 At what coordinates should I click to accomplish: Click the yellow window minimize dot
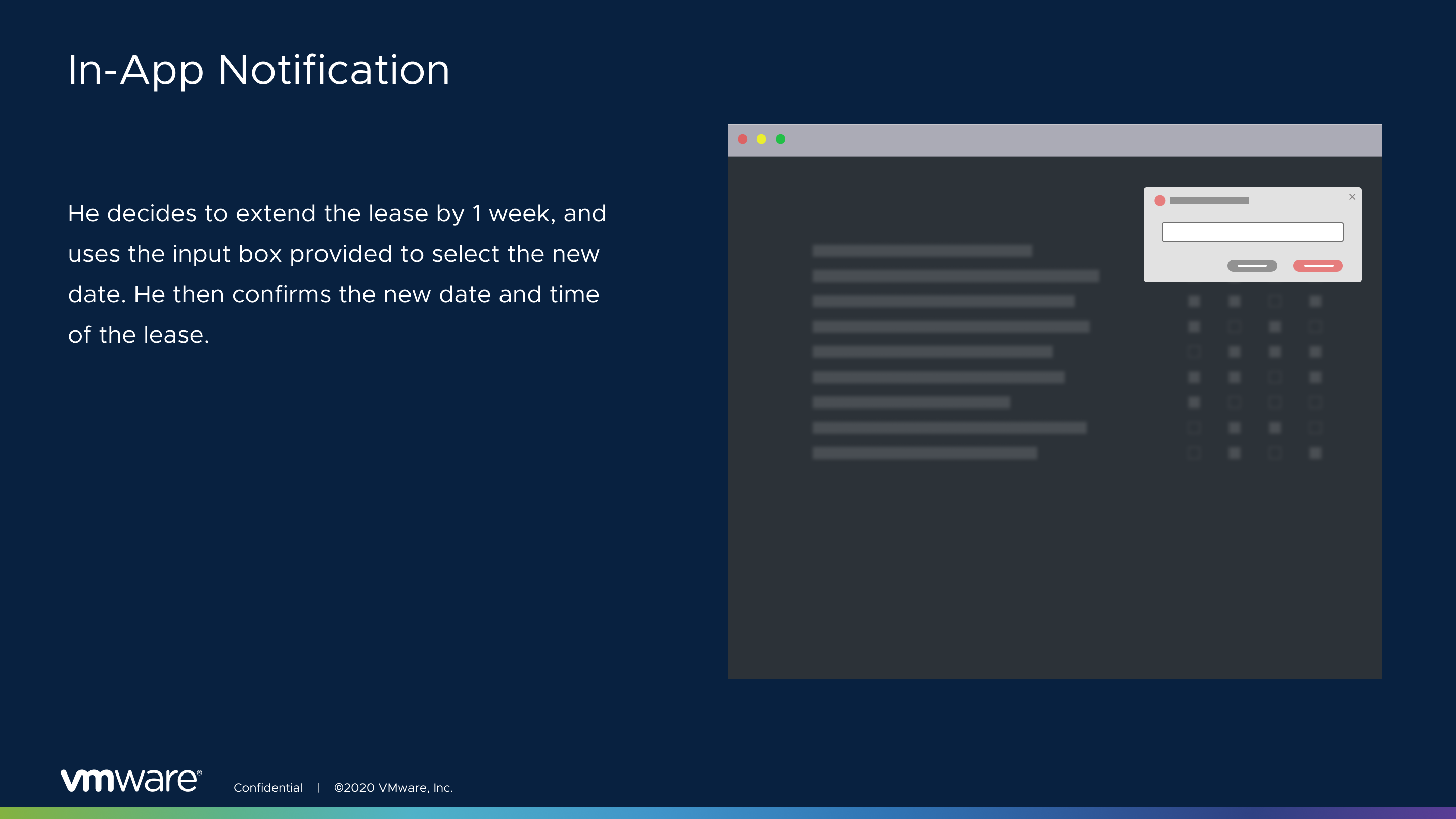(761, 139)
